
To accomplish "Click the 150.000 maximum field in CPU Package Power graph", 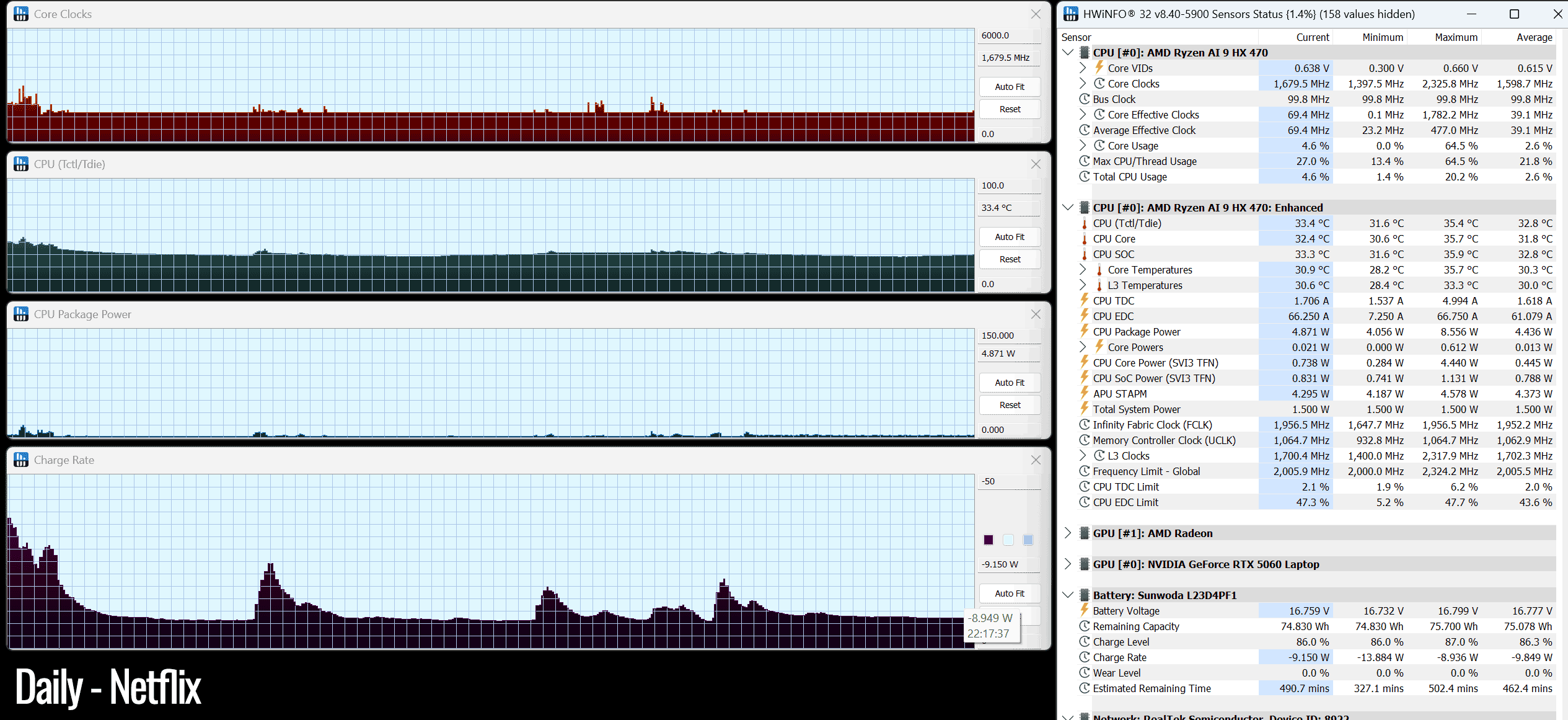I will pos(1010,336).
